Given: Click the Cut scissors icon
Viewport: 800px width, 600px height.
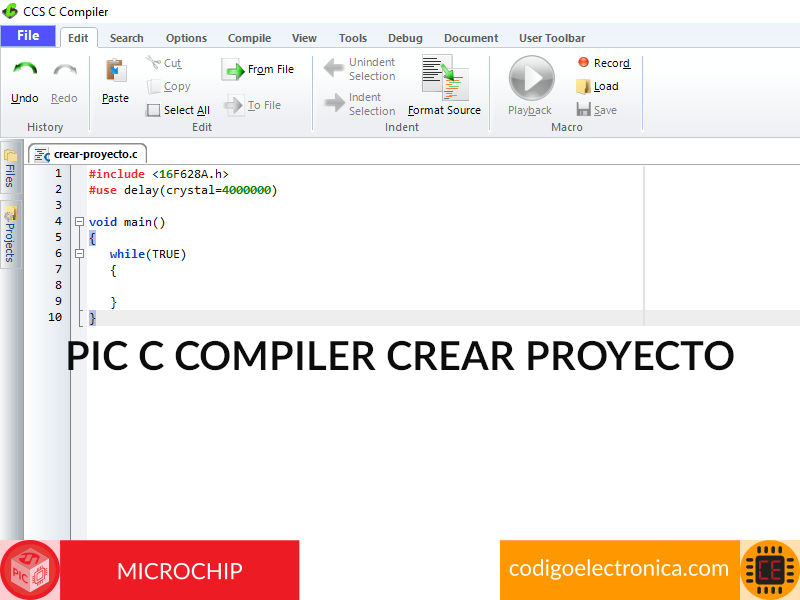Looking at the screenshot, I should tap(153, 63).
